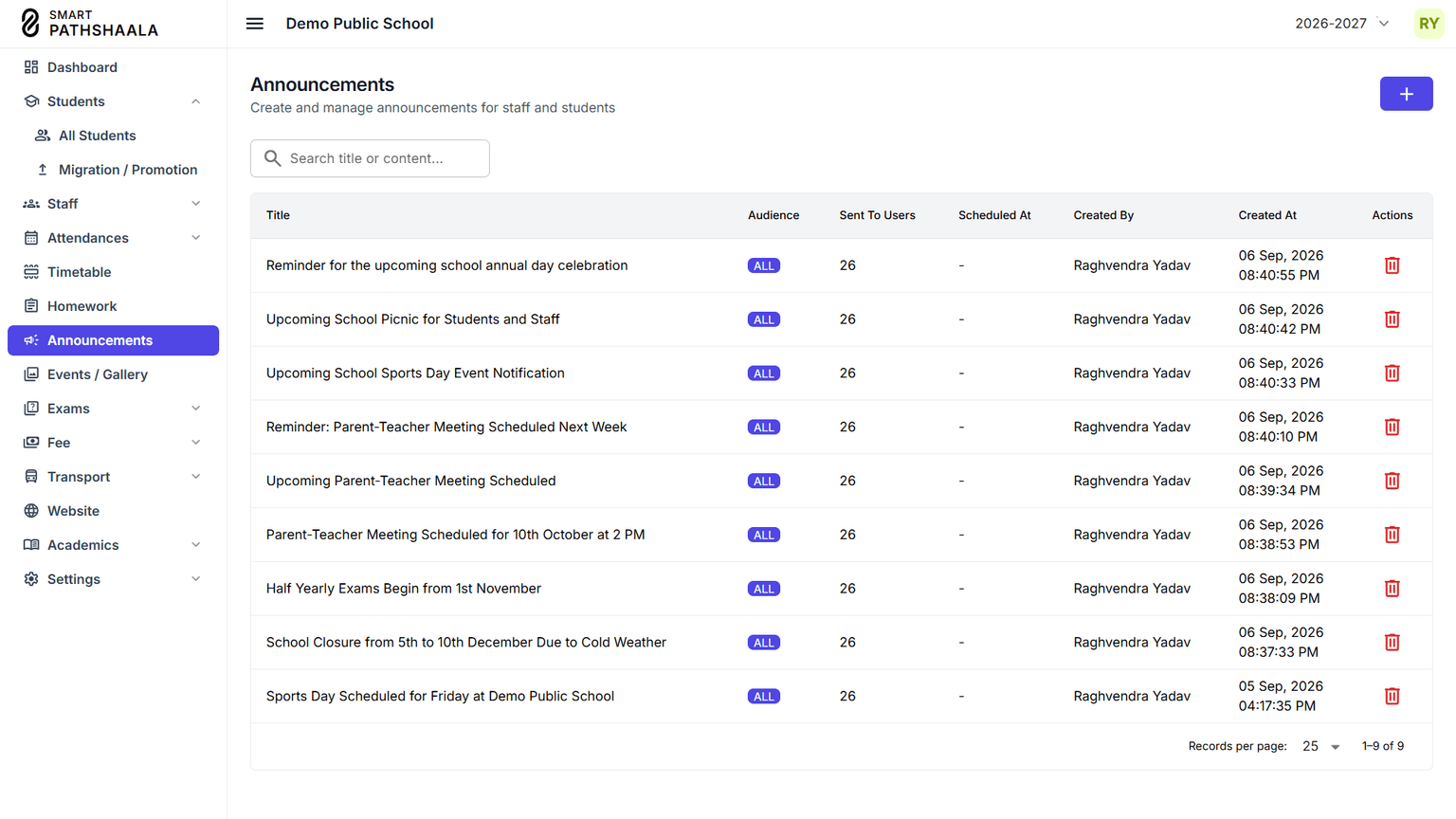Click the Scheduled At column header

994,215
